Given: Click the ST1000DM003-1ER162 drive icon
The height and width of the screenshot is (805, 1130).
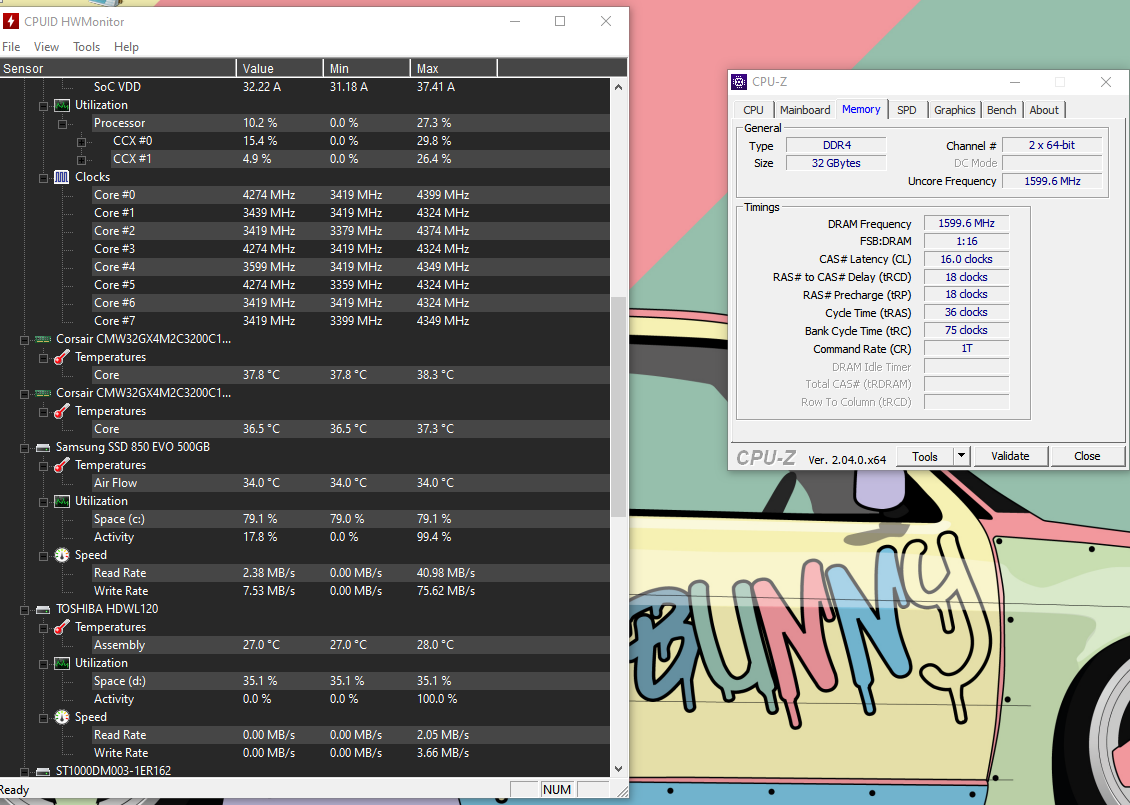Looking at the screenshot, I should click(43, 771).
